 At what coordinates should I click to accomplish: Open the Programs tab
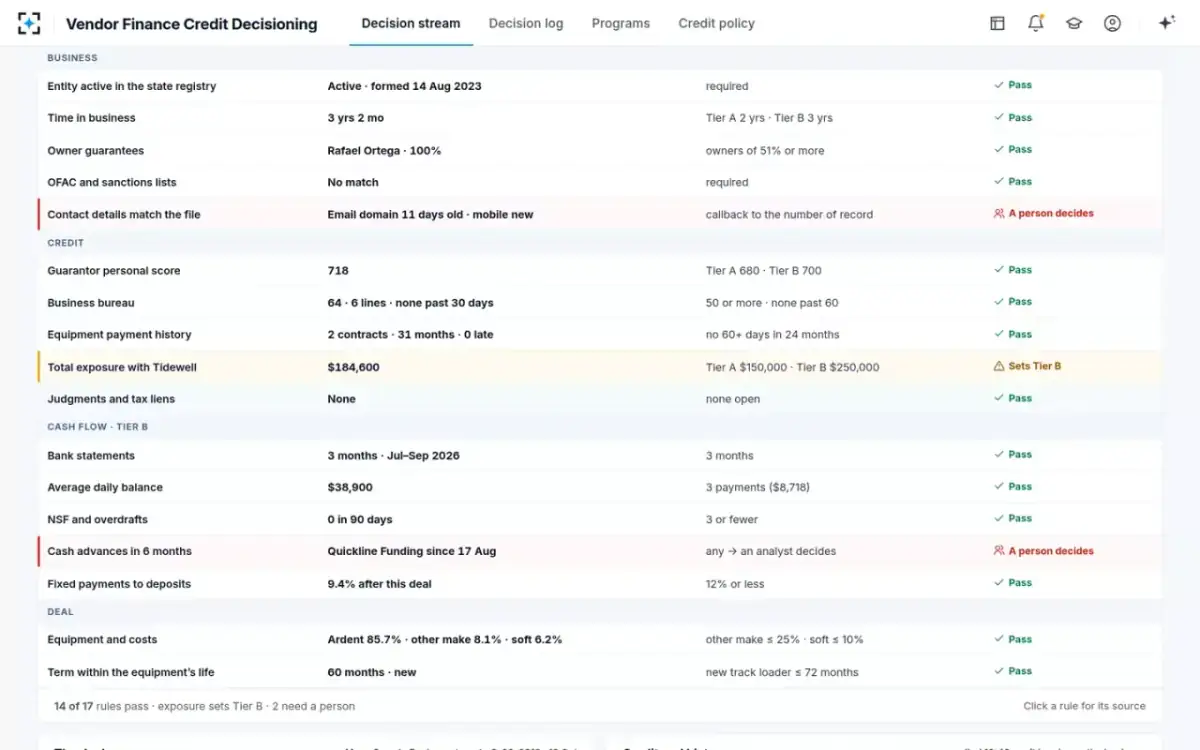click(620, 23)
